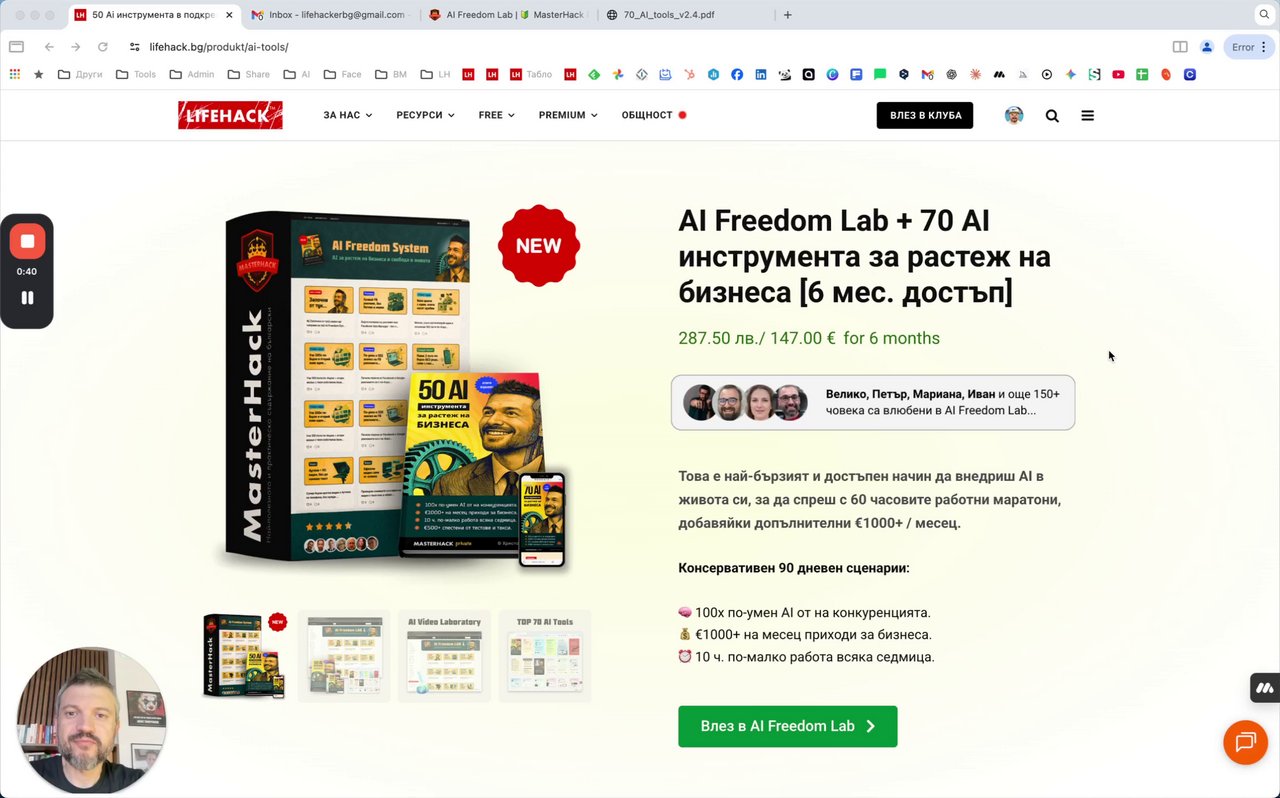Viewport: 1280px width, 798px height.
Task: Pause the recording in the recorder widget
Action: tap(27, 298)
